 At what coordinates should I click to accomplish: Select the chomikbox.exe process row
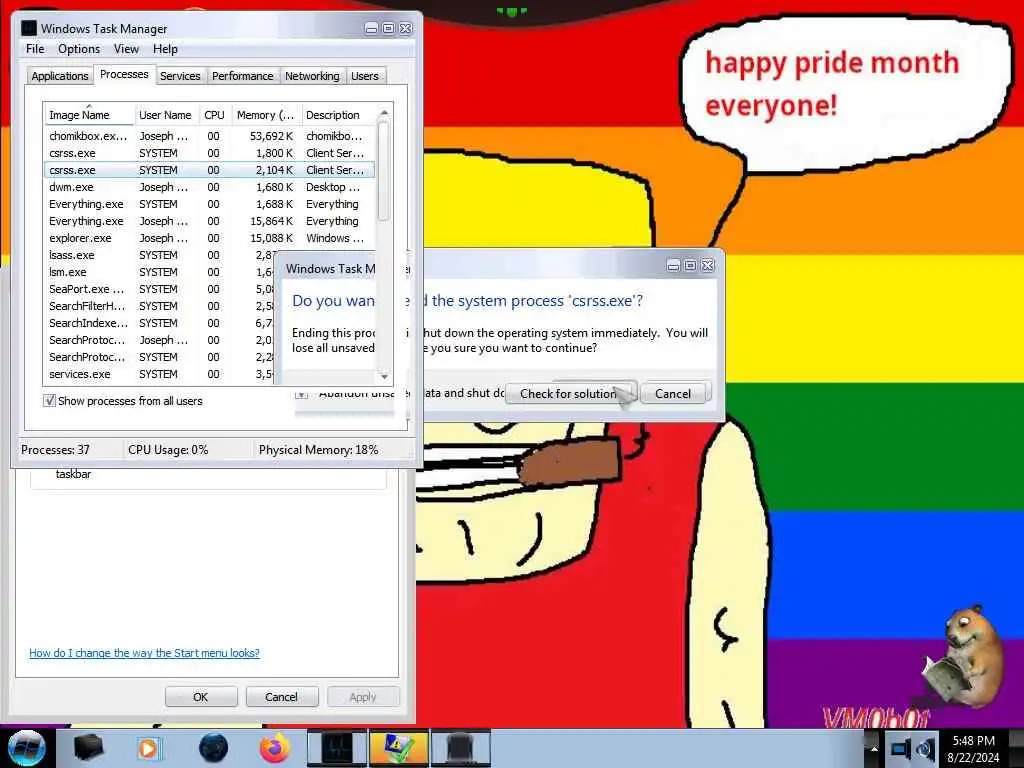click(209, 136)
